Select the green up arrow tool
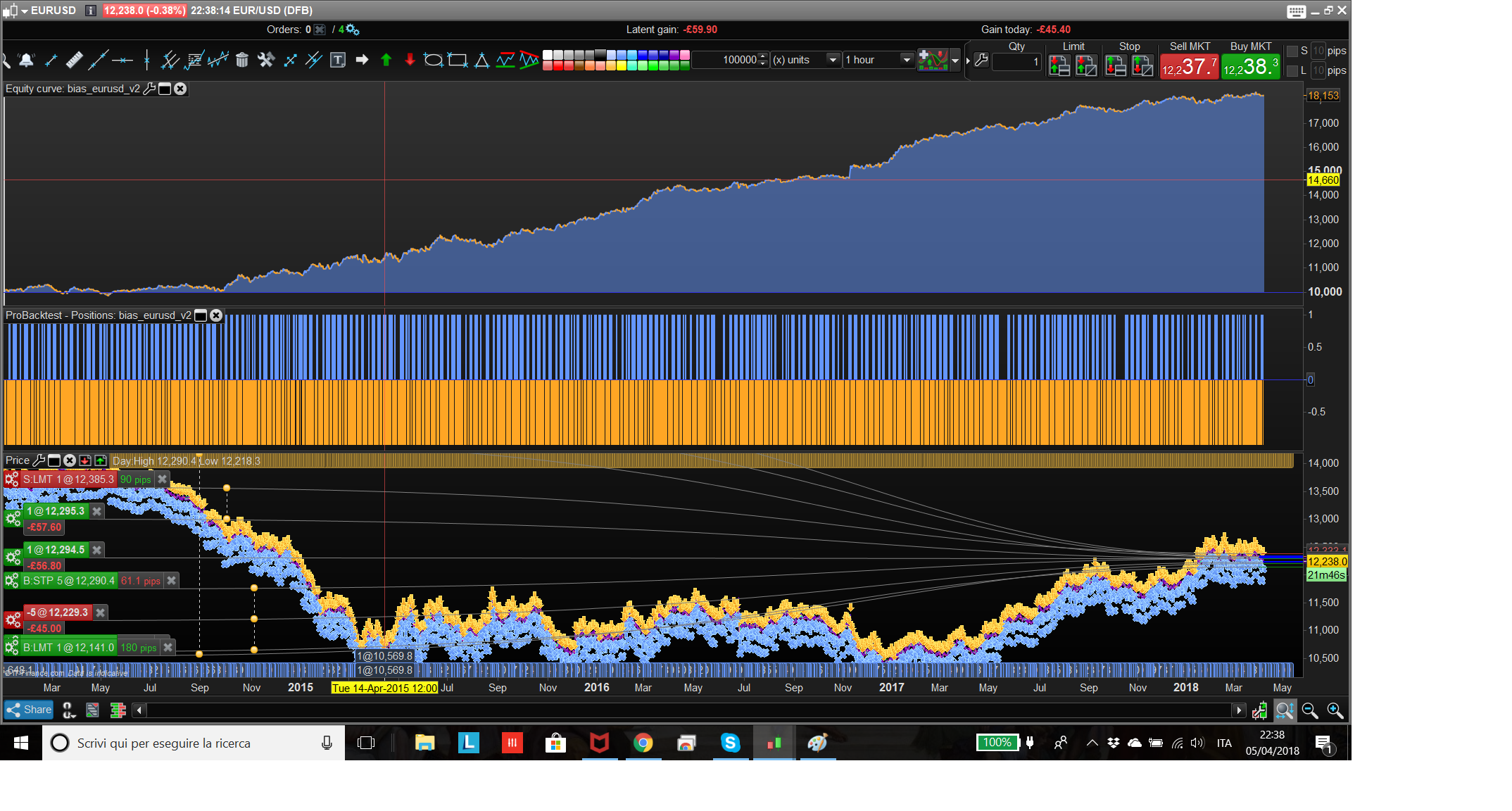The width and height of the screenshot is (1512, 811). coord(386,60)
